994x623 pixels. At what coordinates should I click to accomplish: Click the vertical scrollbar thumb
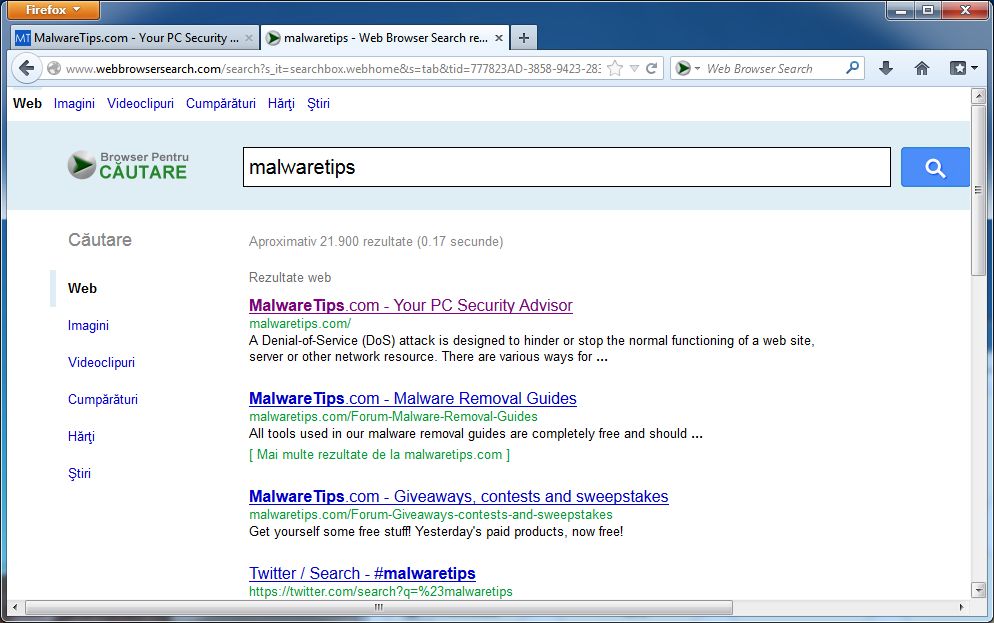point(978,190)
